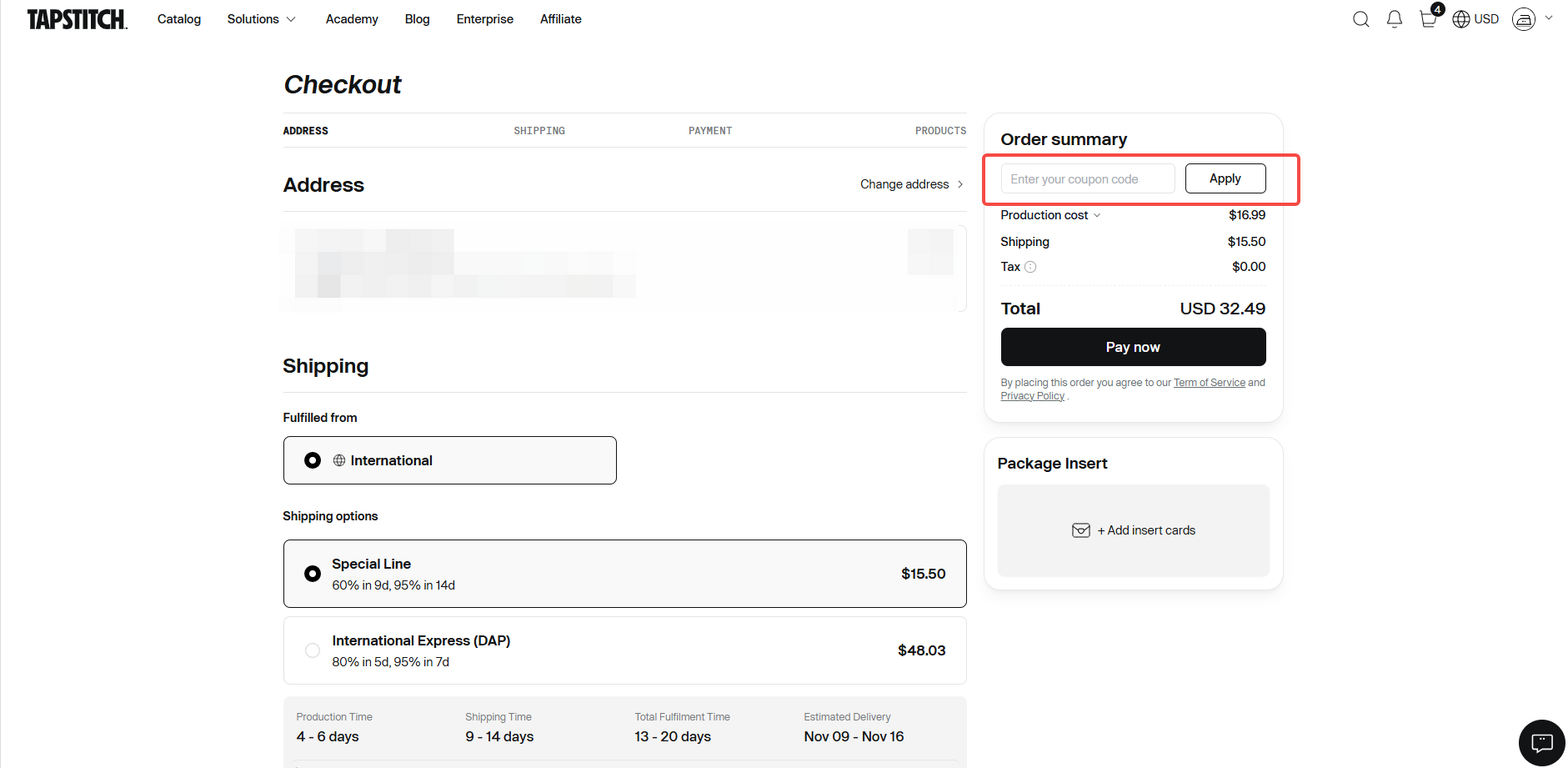
Task: Jump to the ADDRESS checkout step
Action: (305, 131)
